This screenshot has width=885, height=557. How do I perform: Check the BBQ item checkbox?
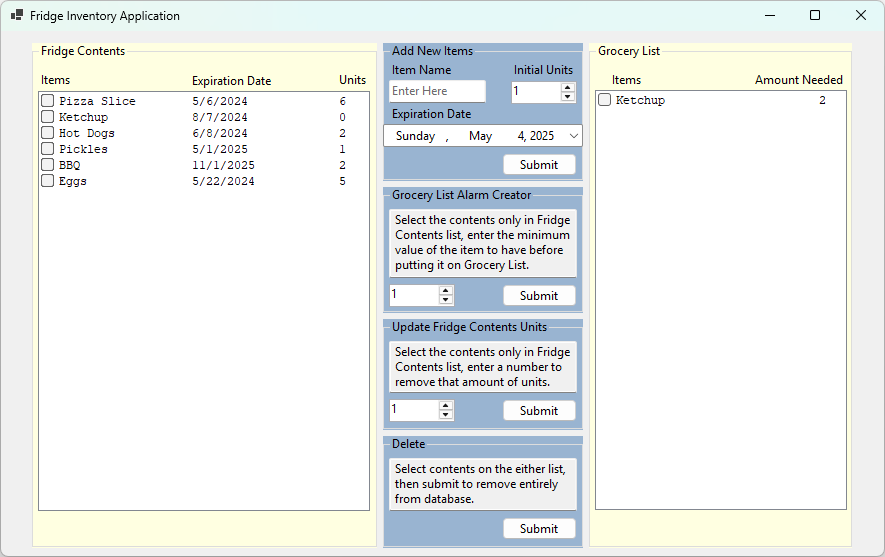point(47,164)
